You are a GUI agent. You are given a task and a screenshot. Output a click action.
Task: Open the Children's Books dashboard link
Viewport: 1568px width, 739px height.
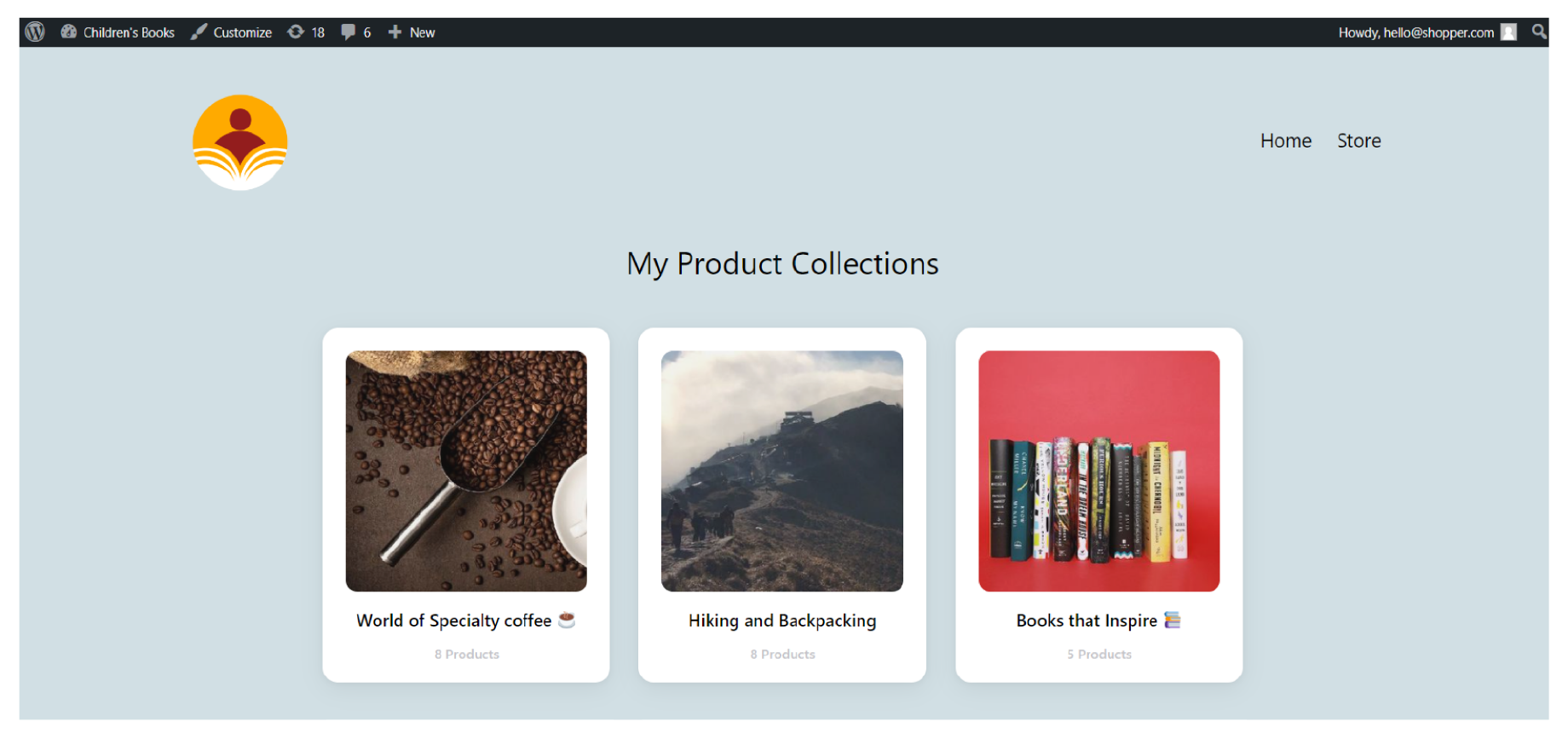(118, 32)
